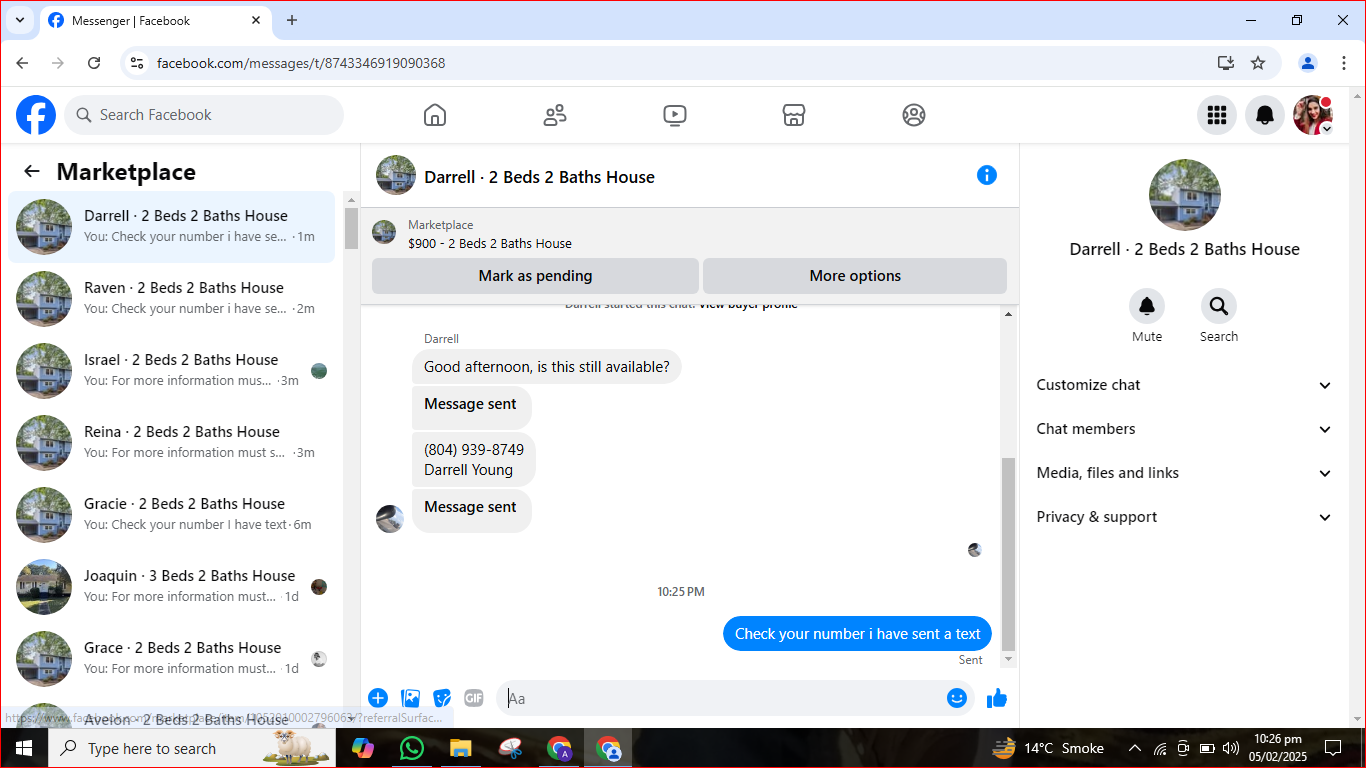1366x768 pixels.
Task: Show hidden system tray icons chevron
Action: tap(1134, 748)
